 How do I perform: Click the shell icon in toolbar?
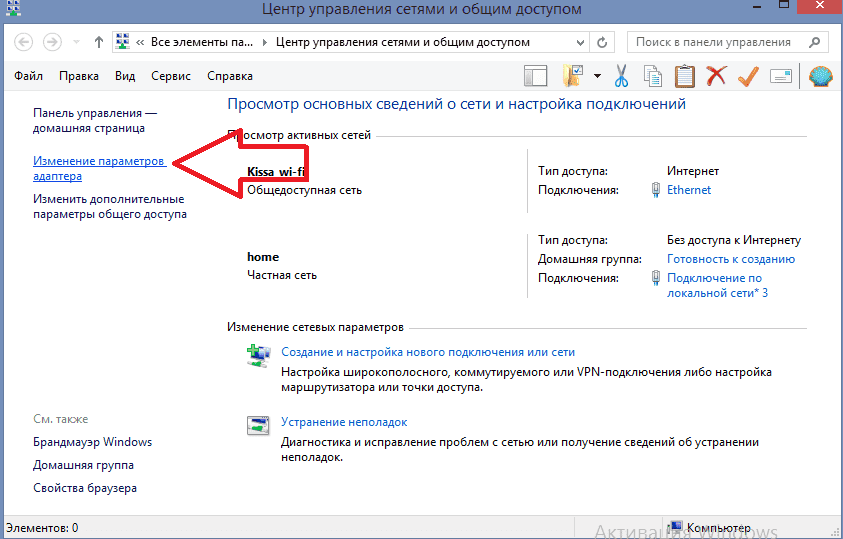(x=820, y=76)
